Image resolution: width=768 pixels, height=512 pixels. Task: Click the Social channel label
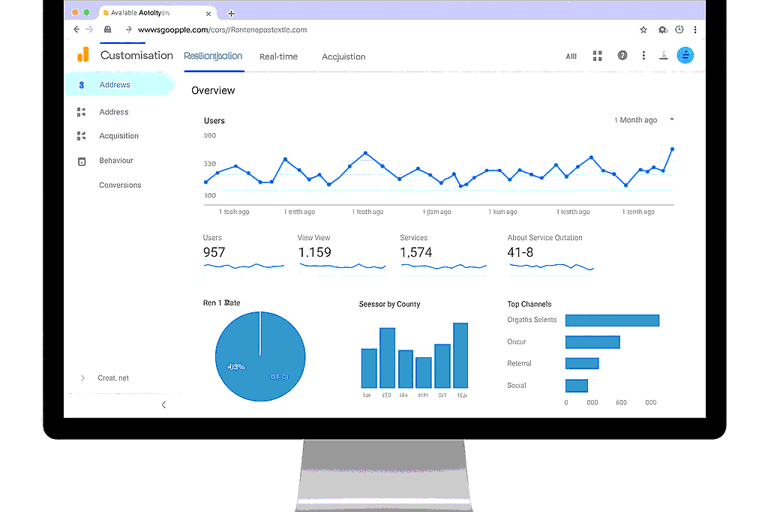pyautogui.click(x=517, y=386)
